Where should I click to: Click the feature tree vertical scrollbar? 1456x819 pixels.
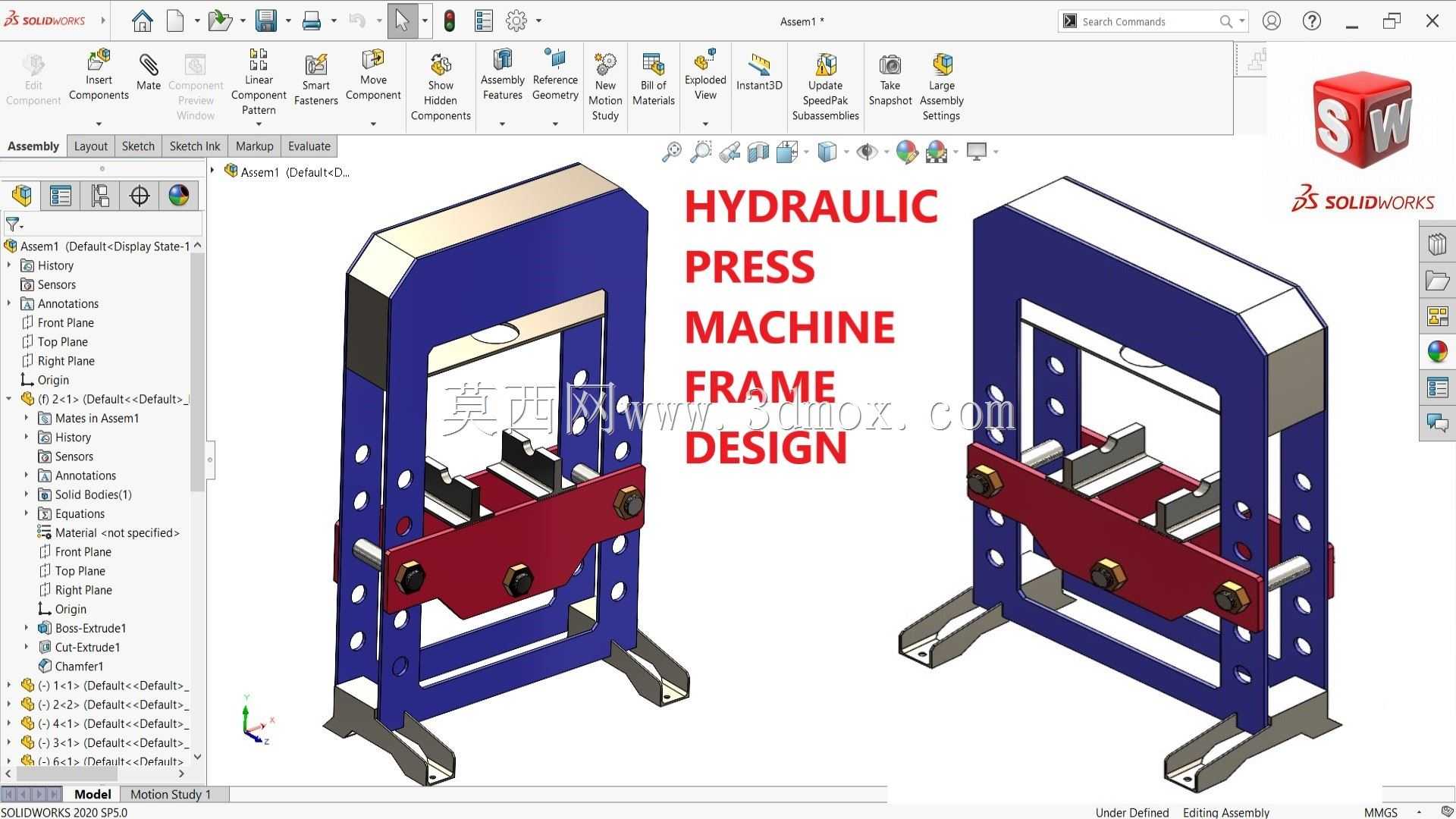198,372
